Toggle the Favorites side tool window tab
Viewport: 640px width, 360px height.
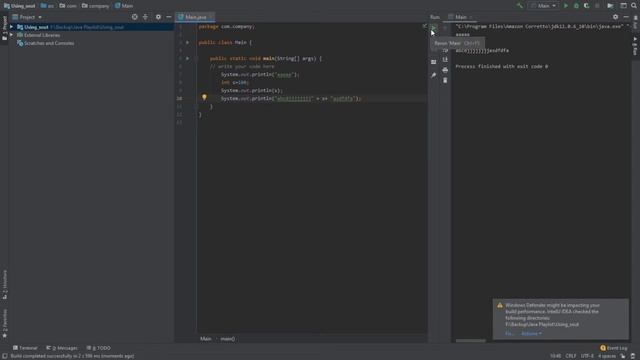click(x=4, y=323)
